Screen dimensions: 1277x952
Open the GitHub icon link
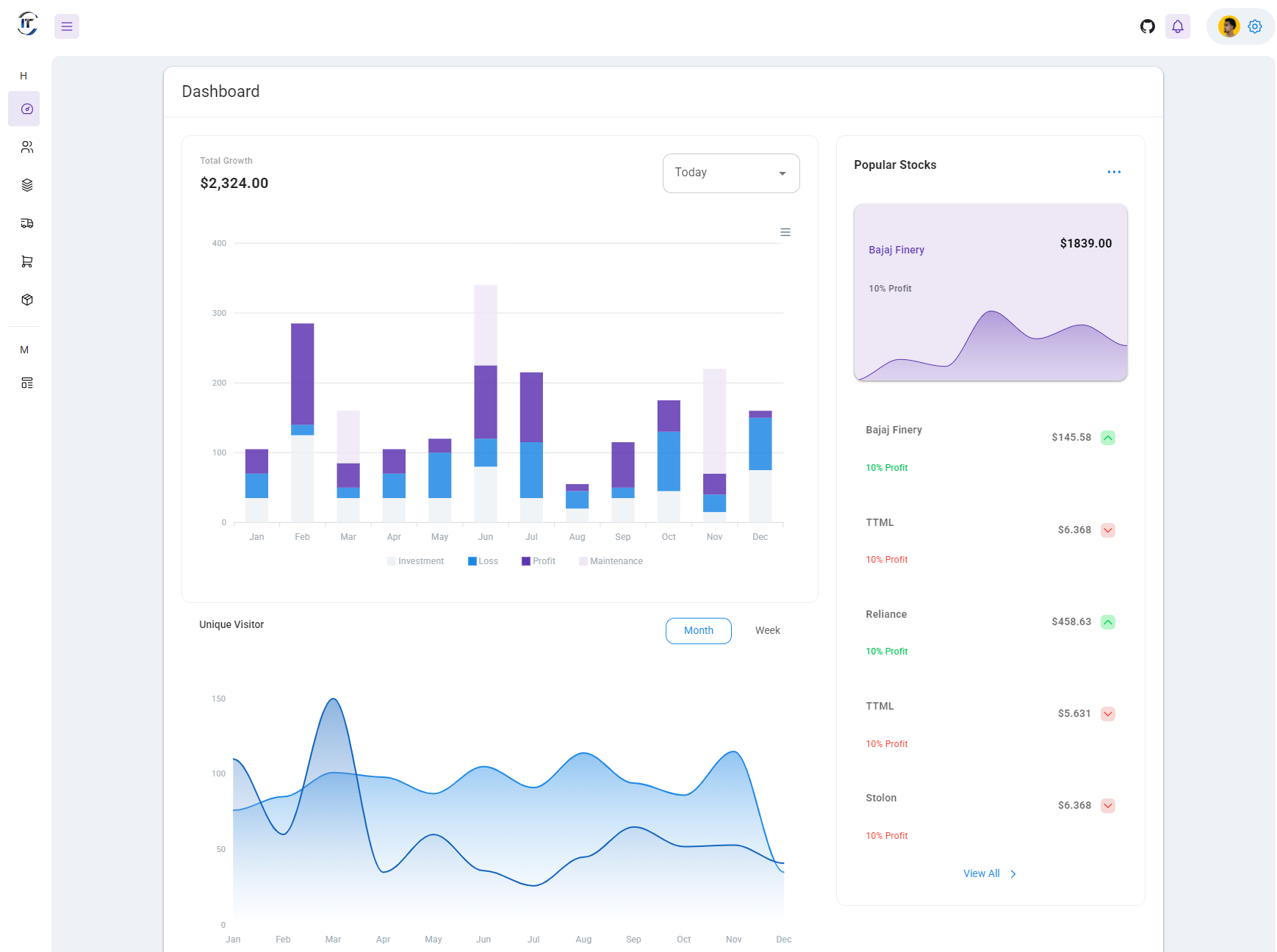pyautogui.click(x=1148, y=26)
